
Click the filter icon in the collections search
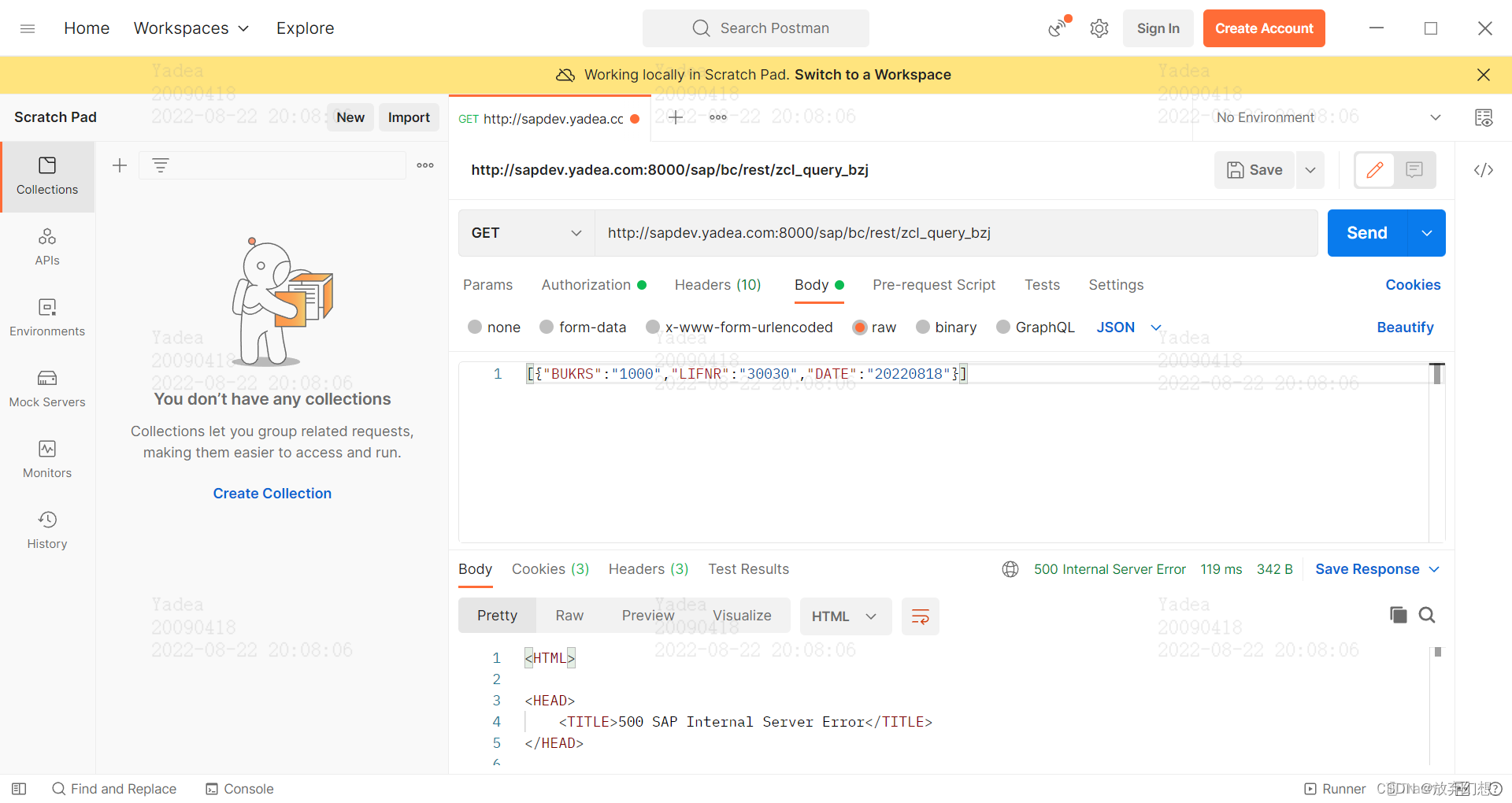[x=161, y=165]
